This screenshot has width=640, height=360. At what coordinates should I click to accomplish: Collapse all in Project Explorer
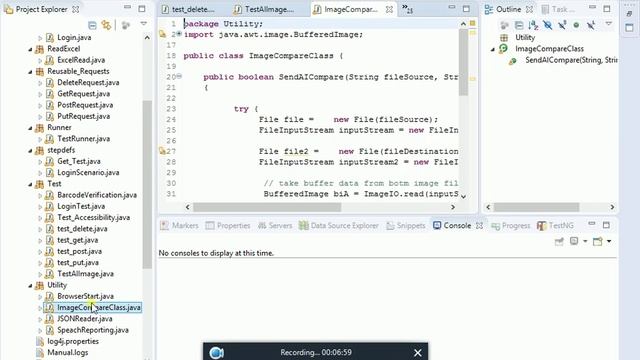coord(92,25)
